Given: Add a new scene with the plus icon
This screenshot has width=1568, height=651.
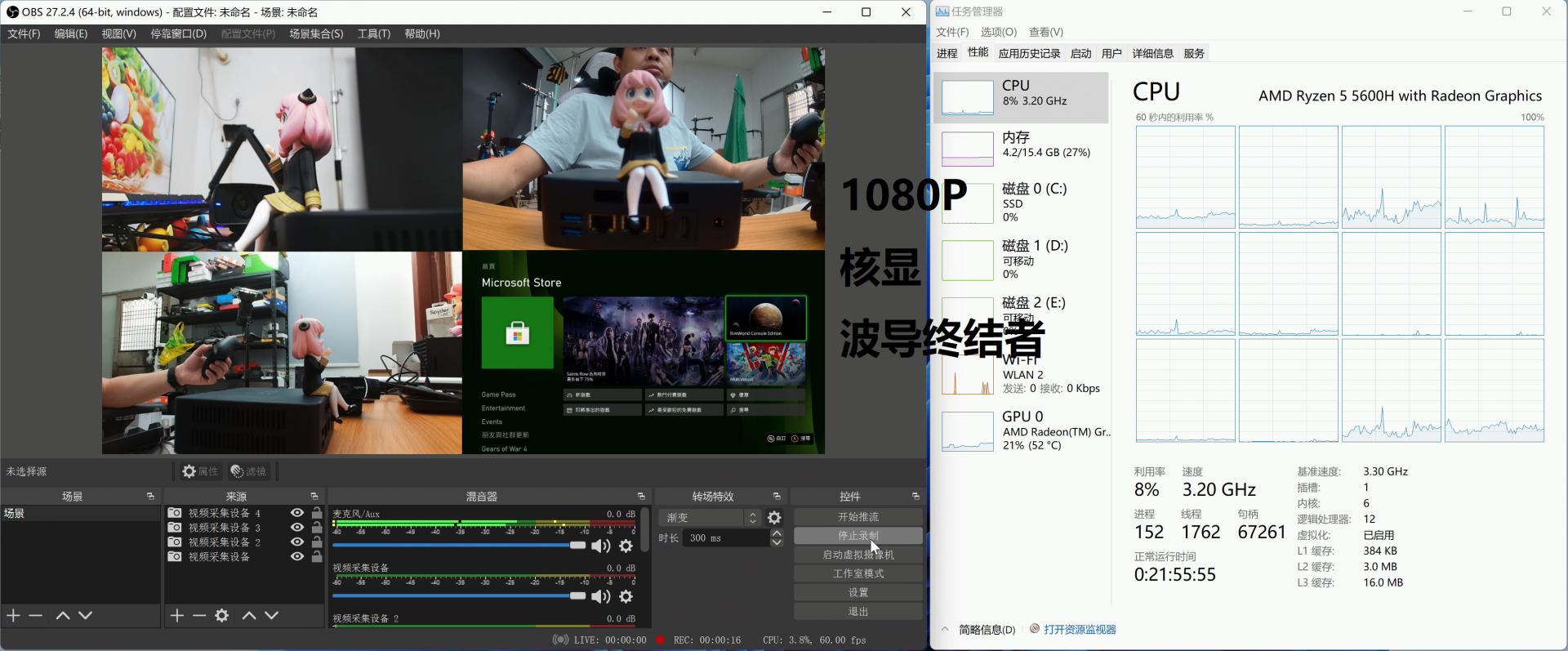Looking at the screenshot, I should pyautogui.click(x=13, y=615).
